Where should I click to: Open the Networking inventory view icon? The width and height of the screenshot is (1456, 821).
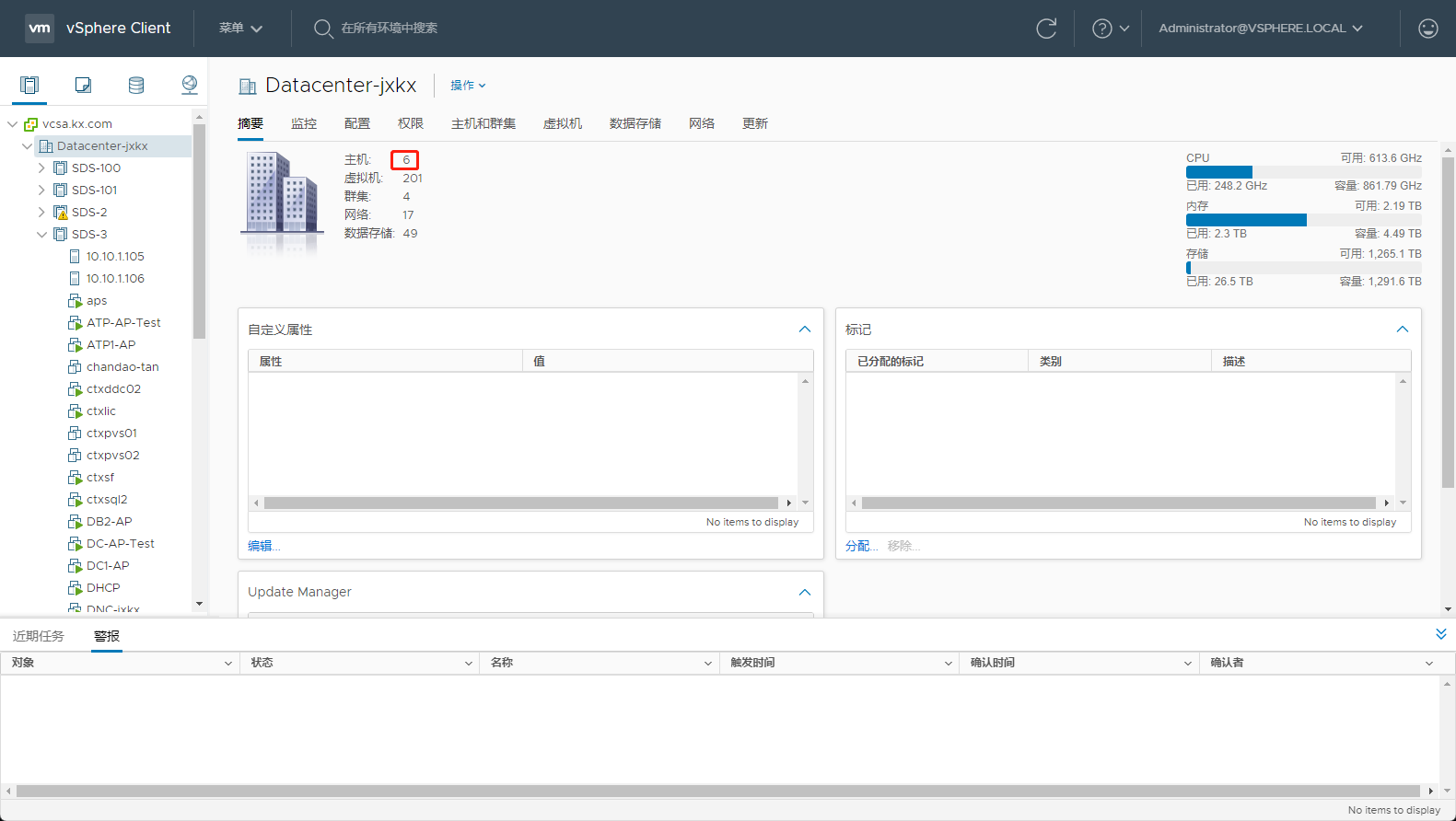click(190, 86)
